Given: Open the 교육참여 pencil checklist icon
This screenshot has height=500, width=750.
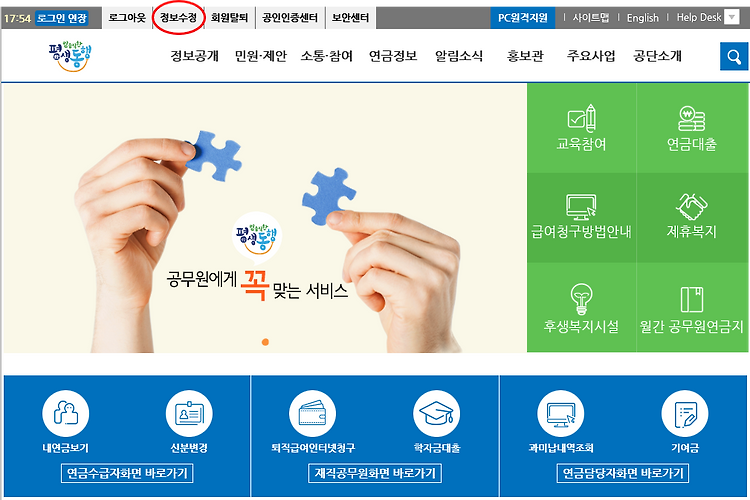Looking at the screenshot, I should click(582, 118).
